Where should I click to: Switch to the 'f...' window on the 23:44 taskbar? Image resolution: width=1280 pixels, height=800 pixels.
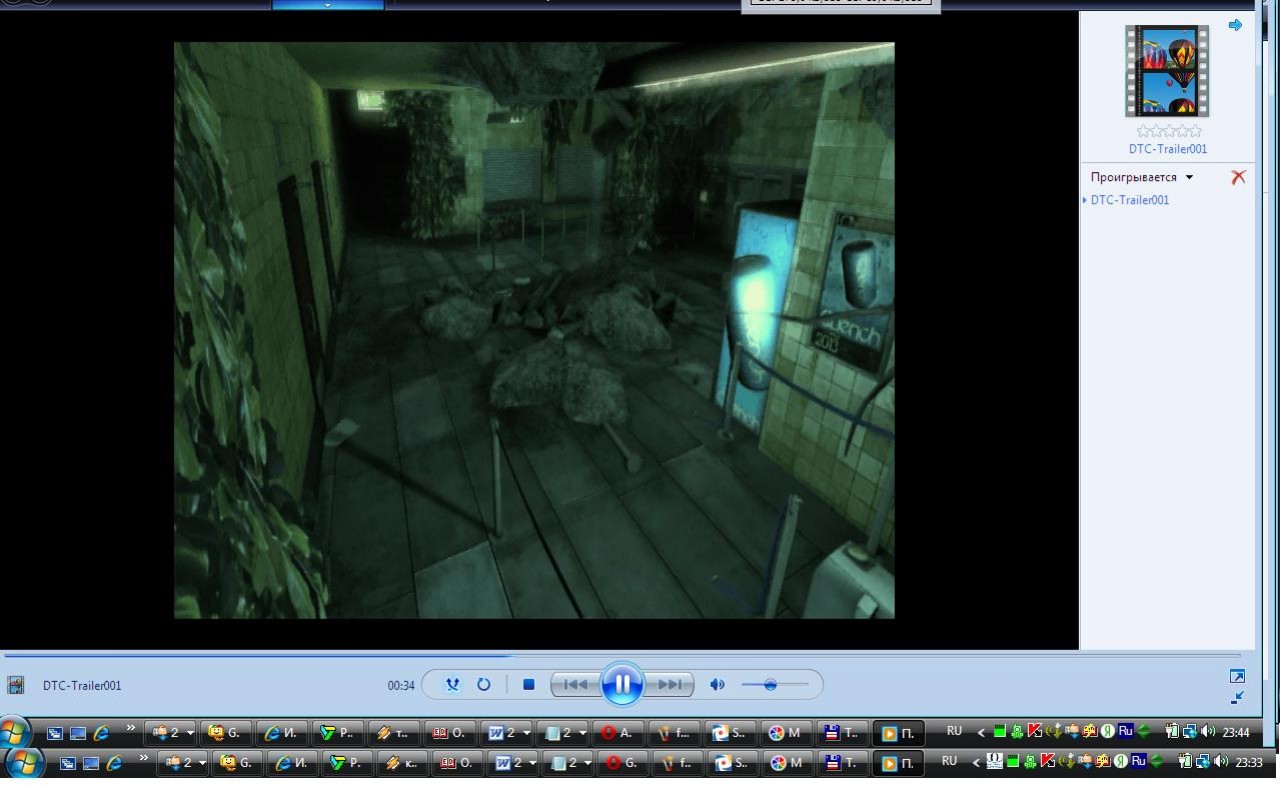675,733
